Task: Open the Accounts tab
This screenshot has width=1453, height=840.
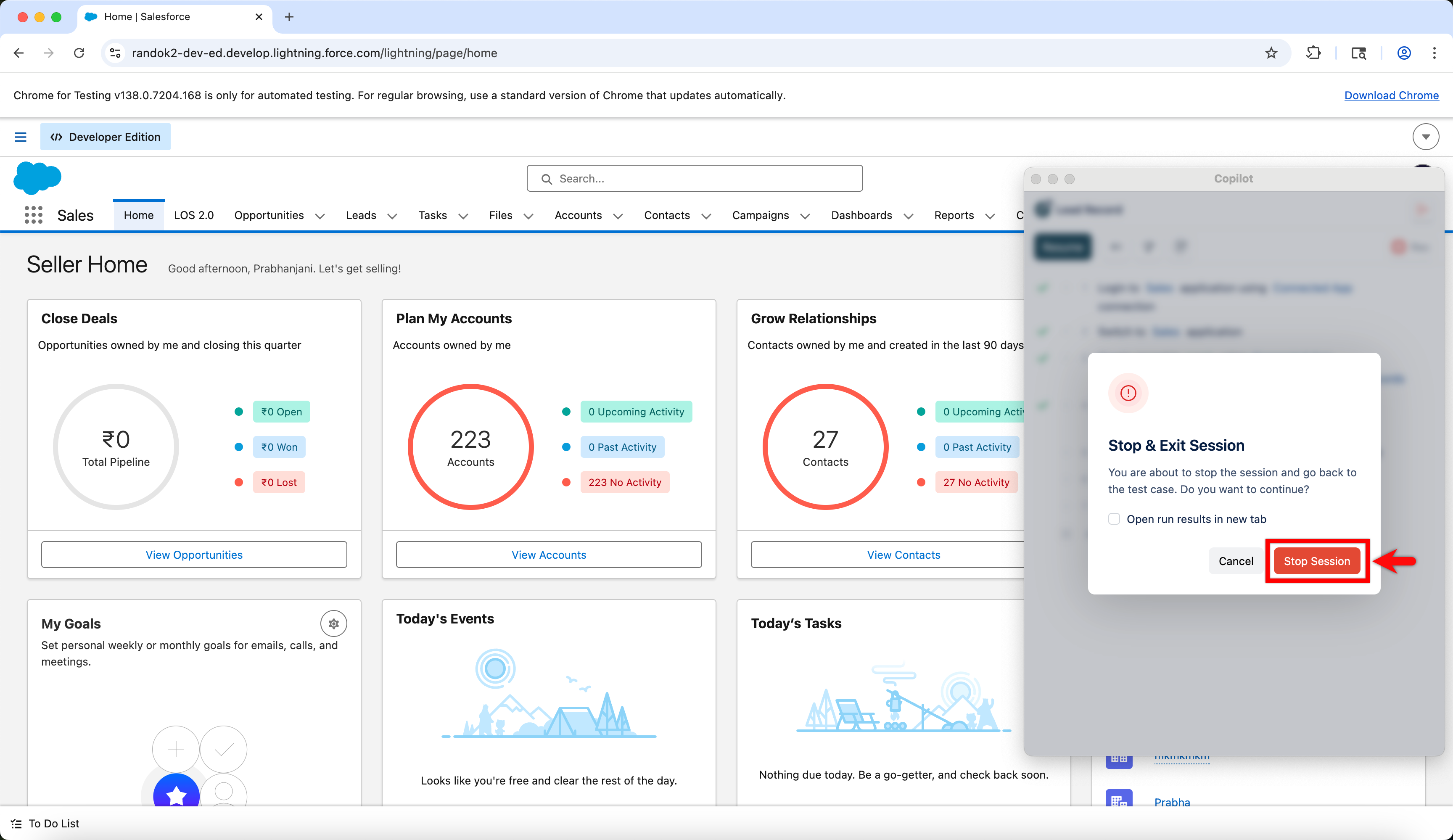Action: 578,215
